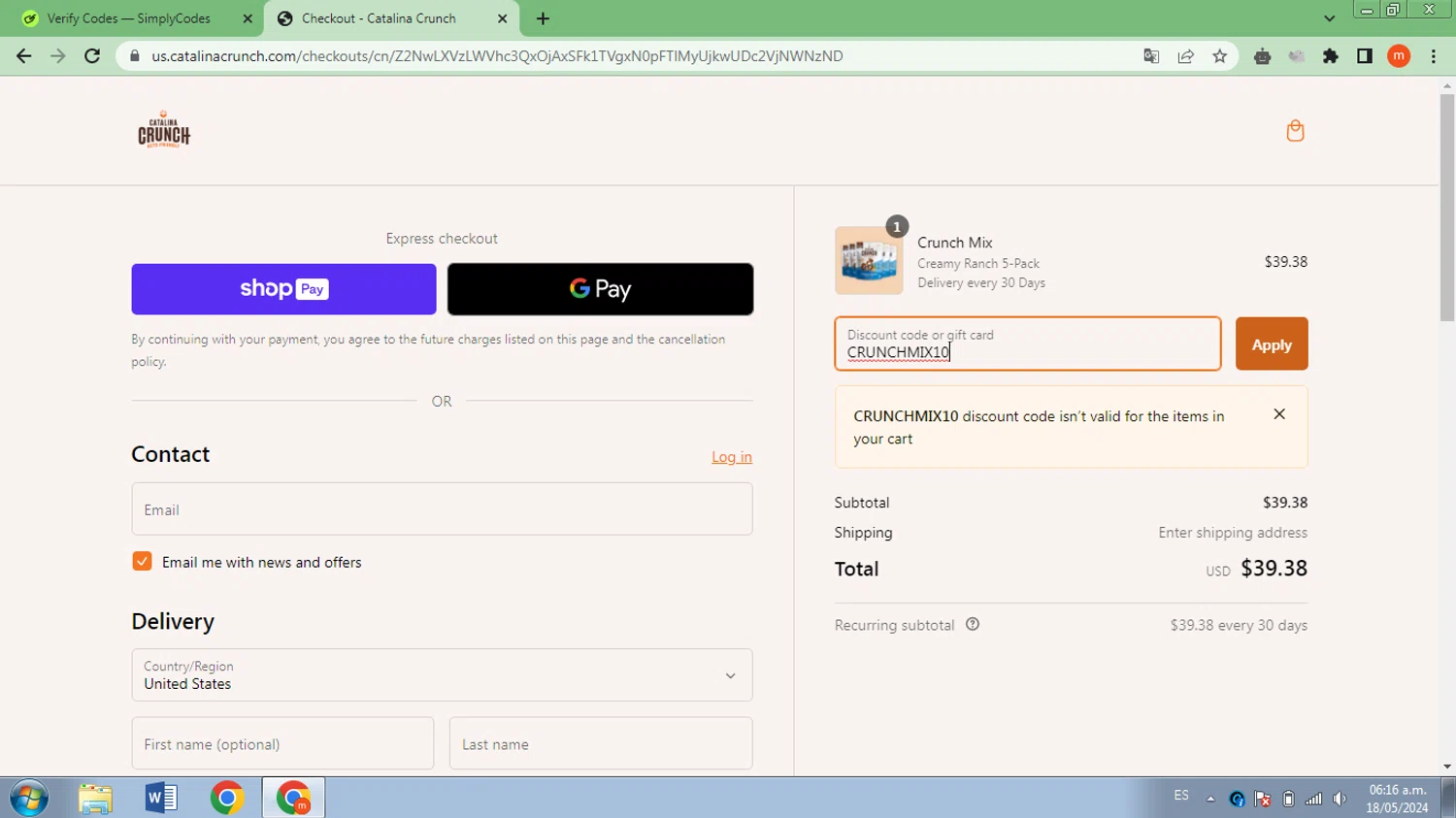This screenshot has height=818, width=1456.
Task: Click the browser address bar URL
Action: (x=497, y=56)
